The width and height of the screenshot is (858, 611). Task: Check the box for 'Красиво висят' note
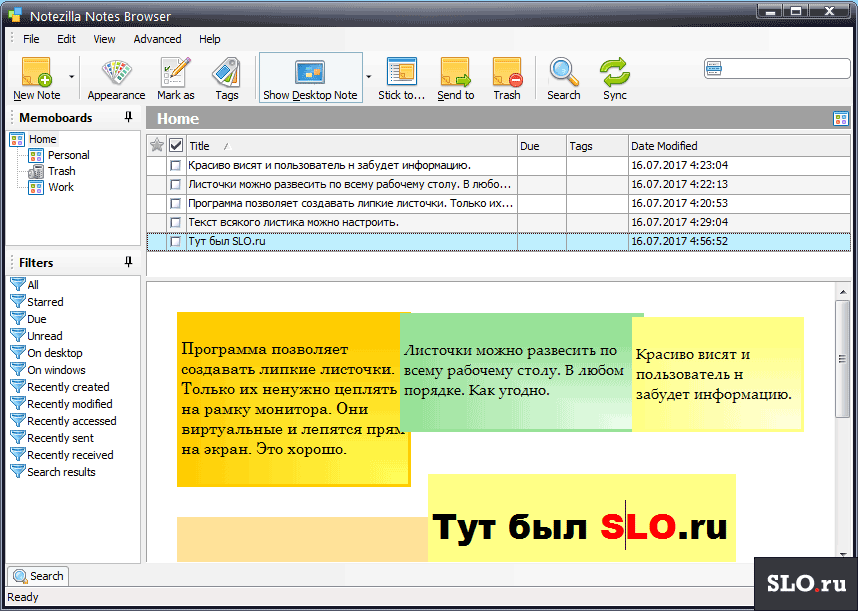(x=176, y=165)
